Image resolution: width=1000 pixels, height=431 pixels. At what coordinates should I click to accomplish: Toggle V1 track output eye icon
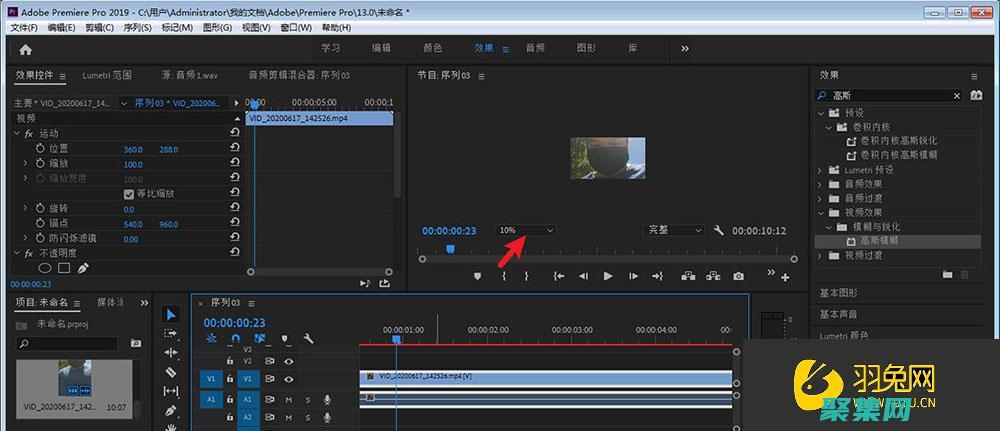(289, 379)
